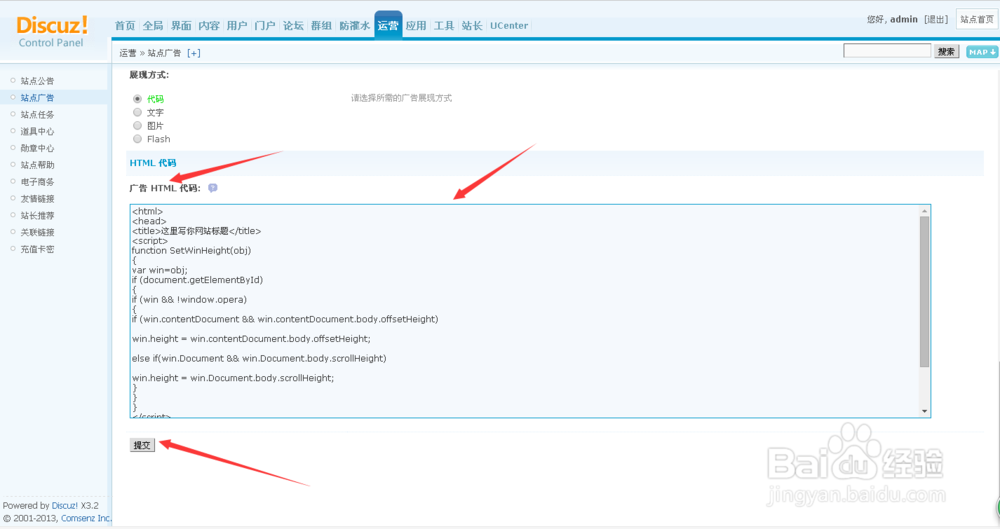Click the textarea scrollbar thumb
The width and height of the screenshot is (1000, 529).
click(x=924, y=292)
